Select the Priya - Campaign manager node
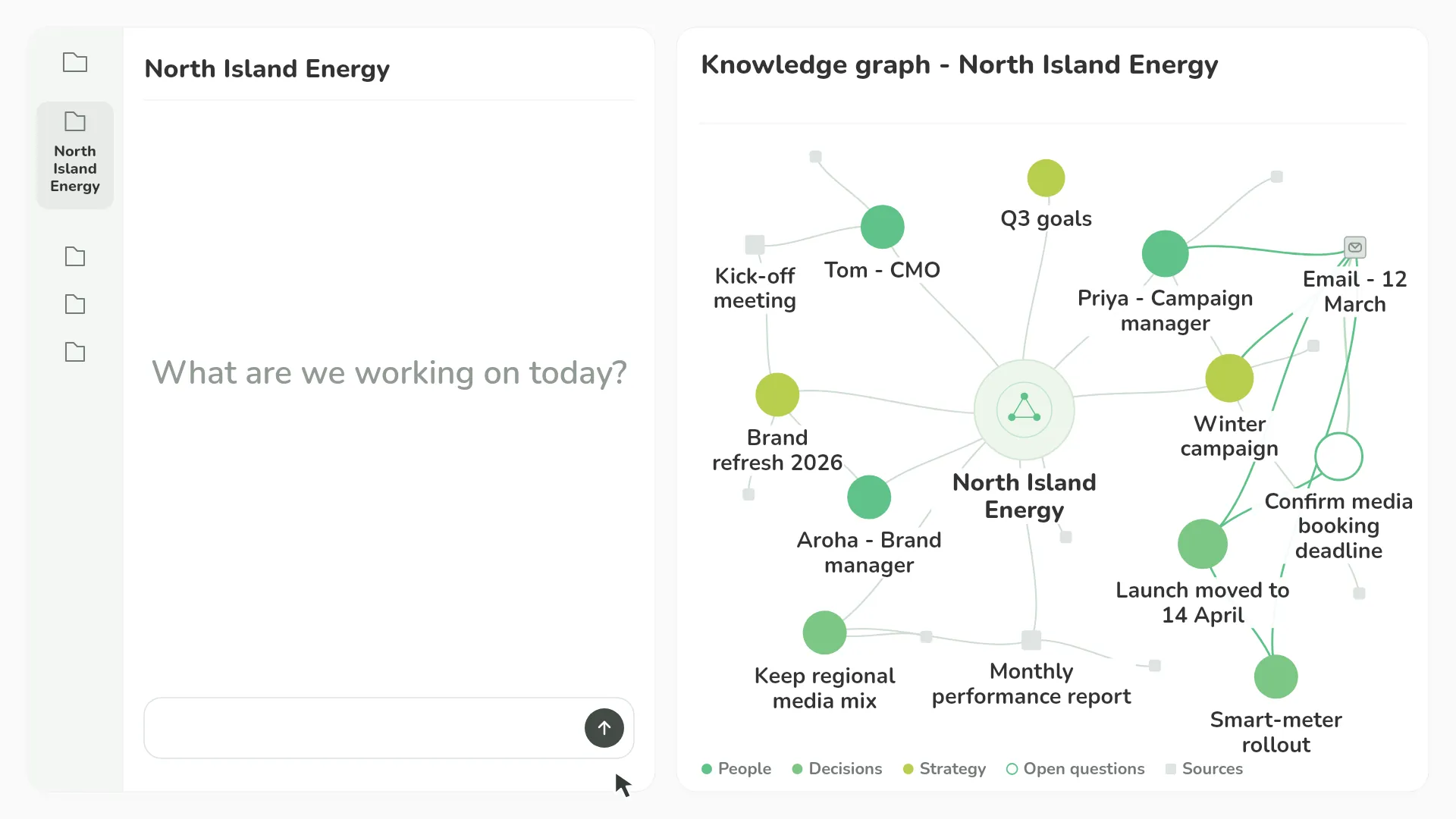 point(1165,254)
